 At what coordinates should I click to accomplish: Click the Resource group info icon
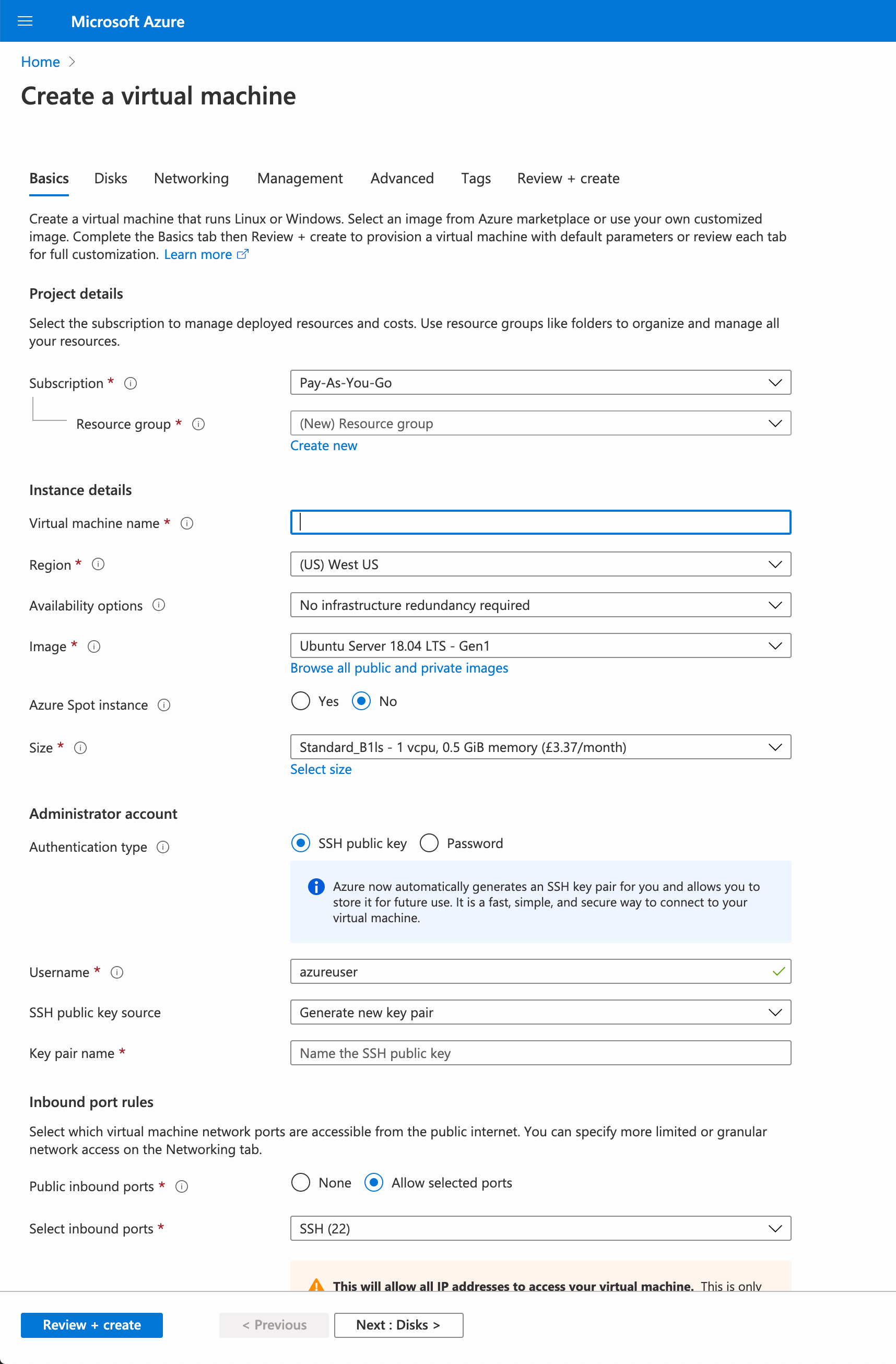point(198,424)
